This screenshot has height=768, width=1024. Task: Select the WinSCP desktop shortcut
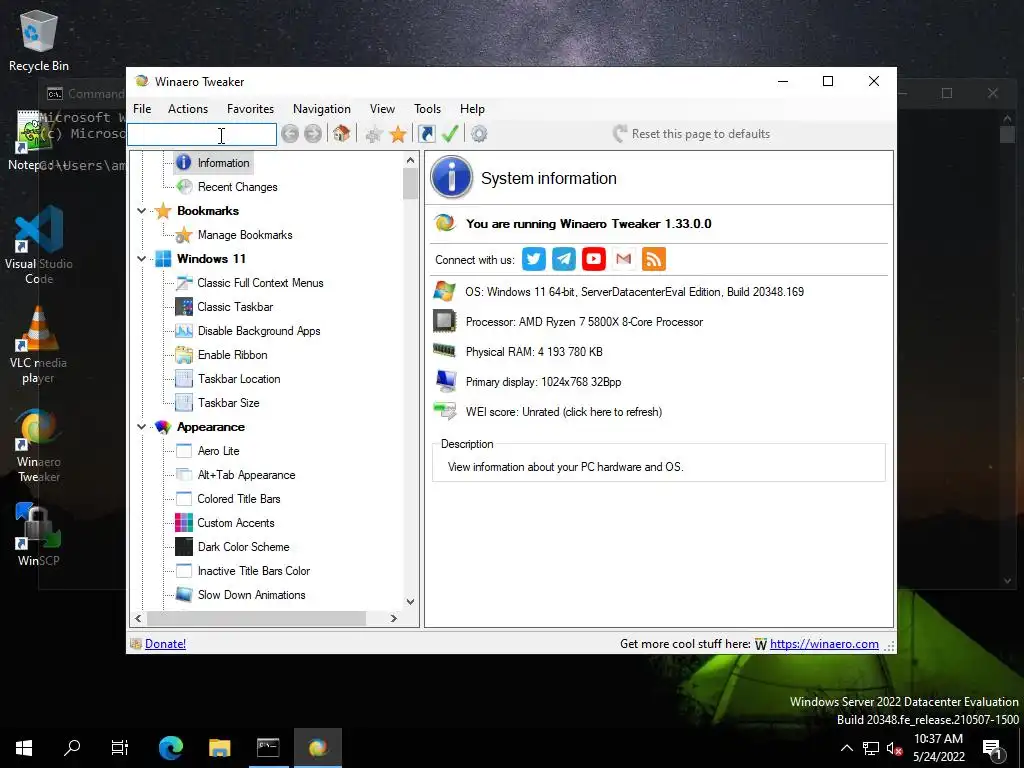[39, 534]
